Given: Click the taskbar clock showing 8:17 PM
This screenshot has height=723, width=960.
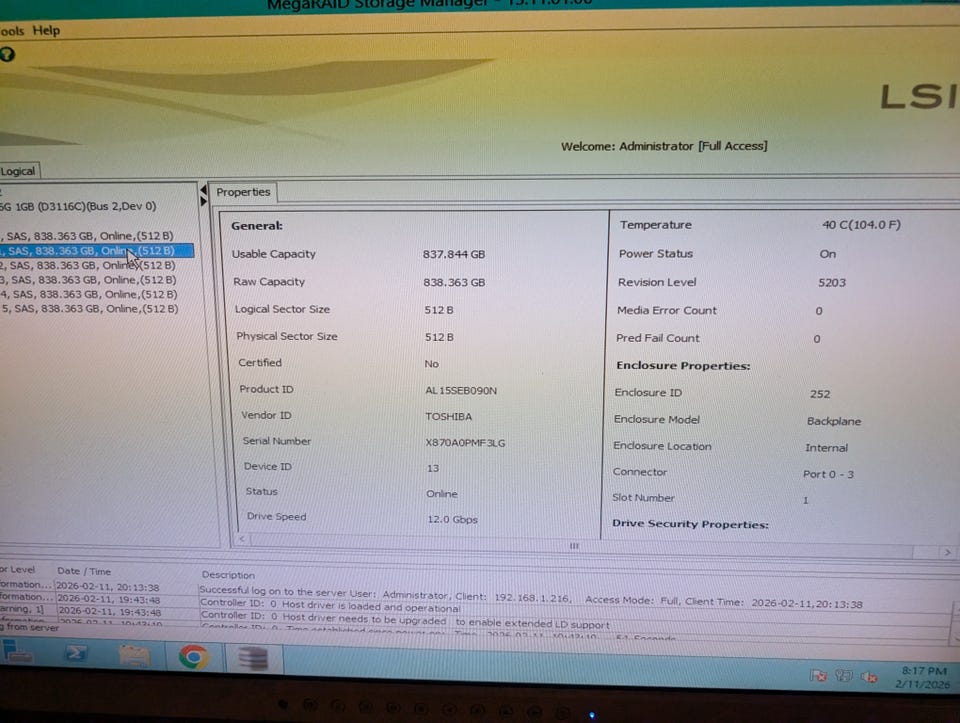Looking at the screenshot, I should point(923,677).
